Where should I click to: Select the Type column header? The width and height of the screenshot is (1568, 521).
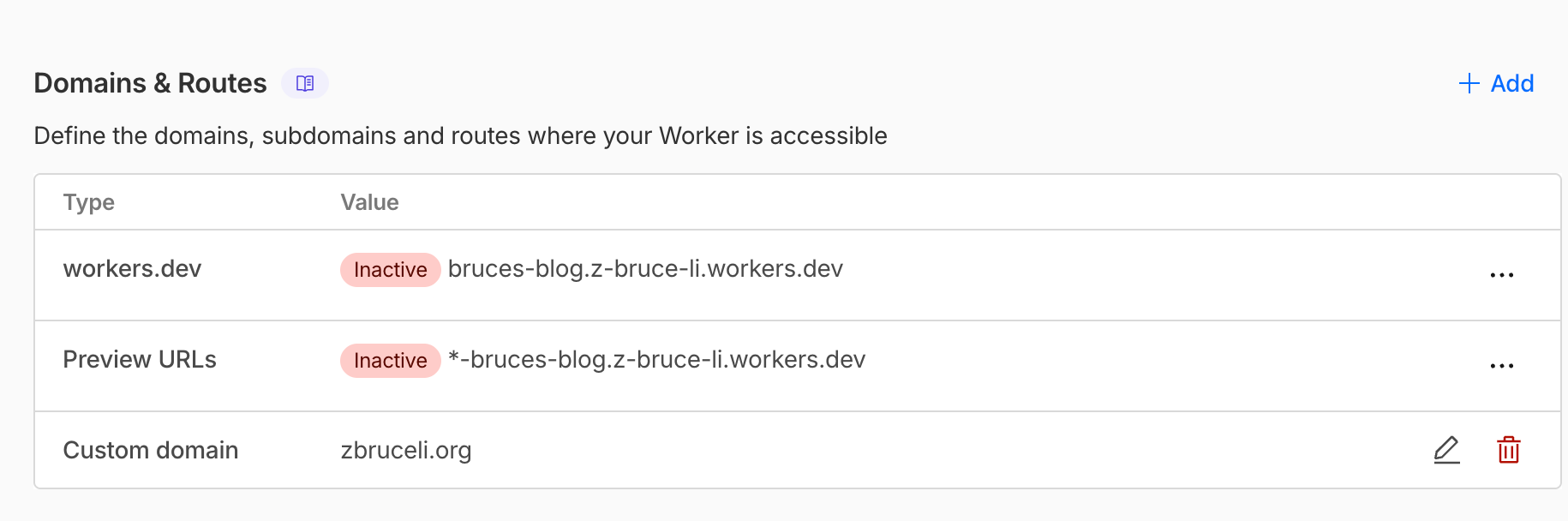[88, 202]
